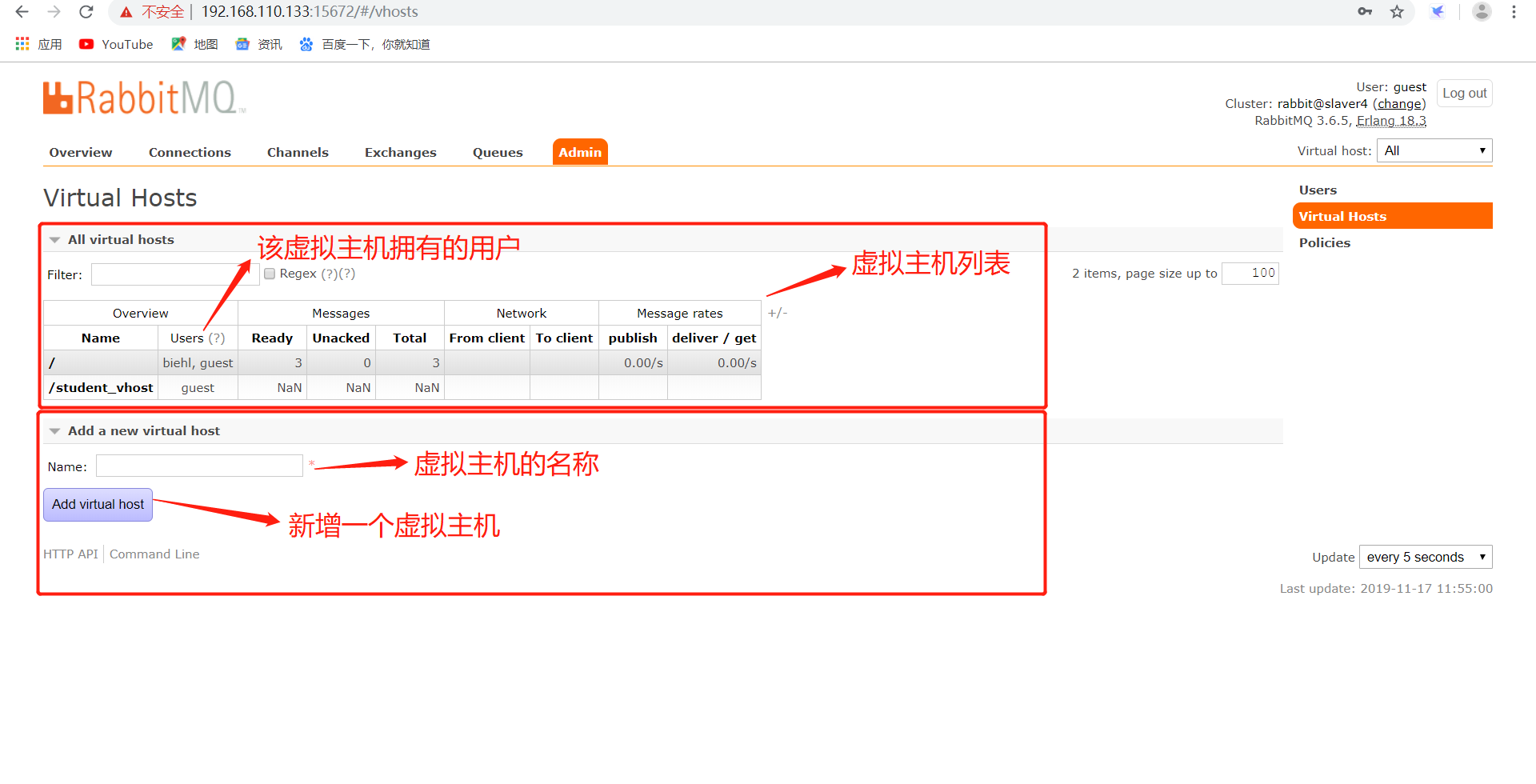Click the Add virtual host button

point(98,505)
